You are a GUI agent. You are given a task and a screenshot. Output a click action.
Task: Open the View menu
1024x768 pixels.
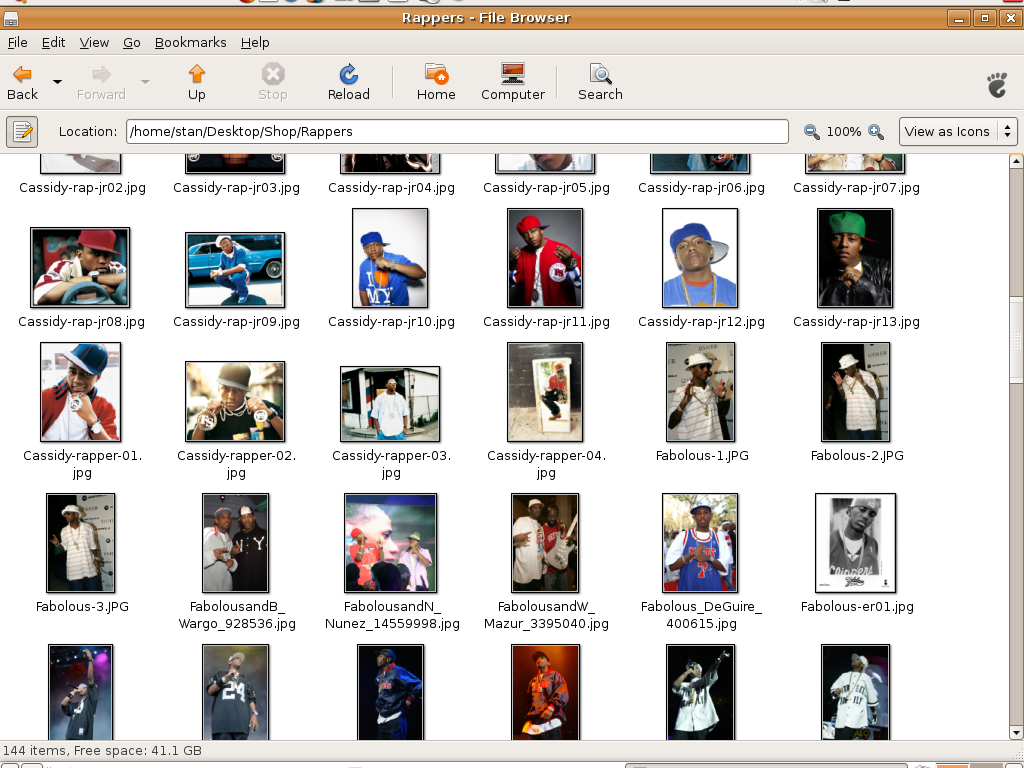tap(94, 42)
